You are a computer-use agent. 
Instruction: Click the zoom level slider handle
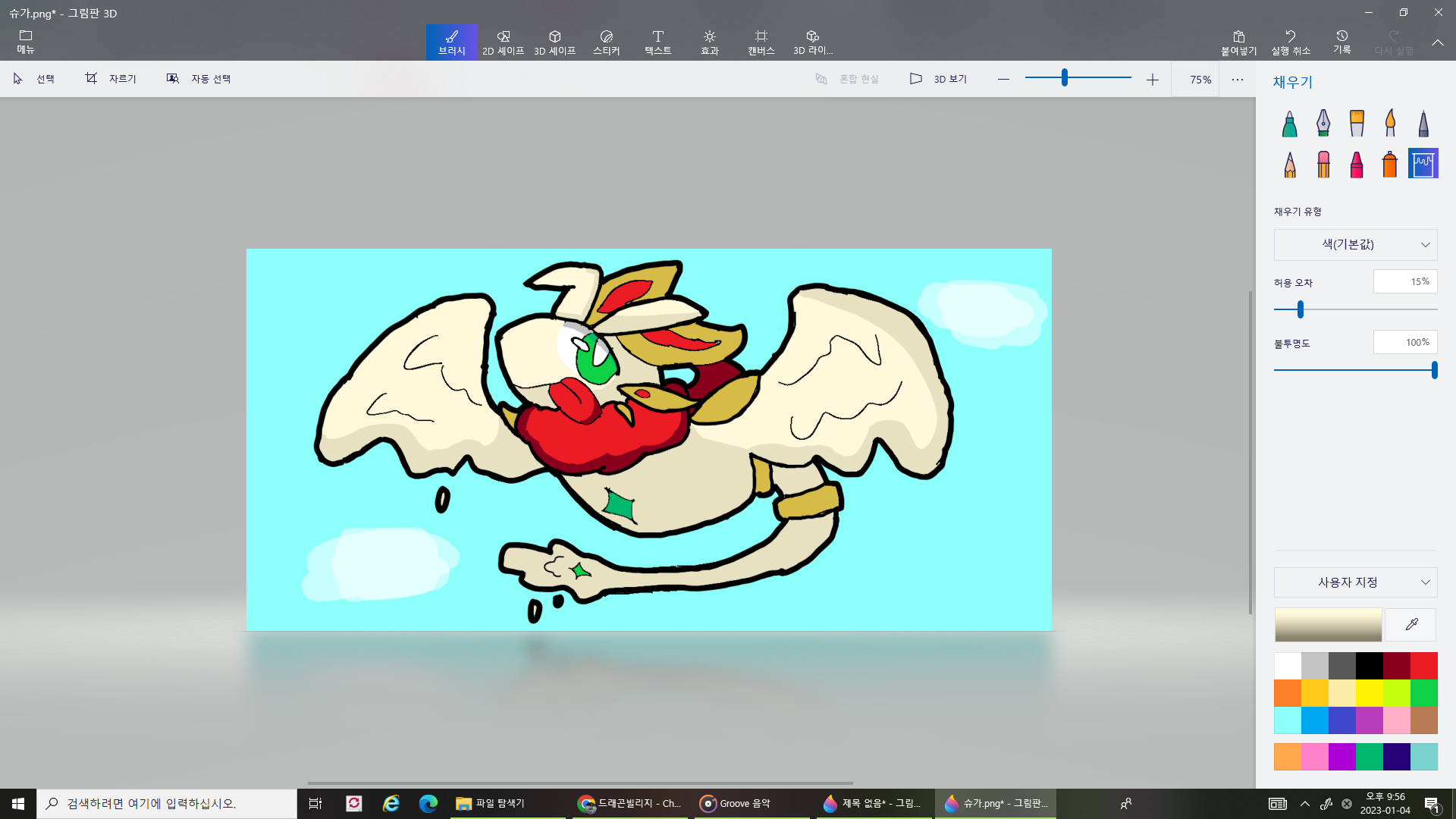tap(1064, 77)
